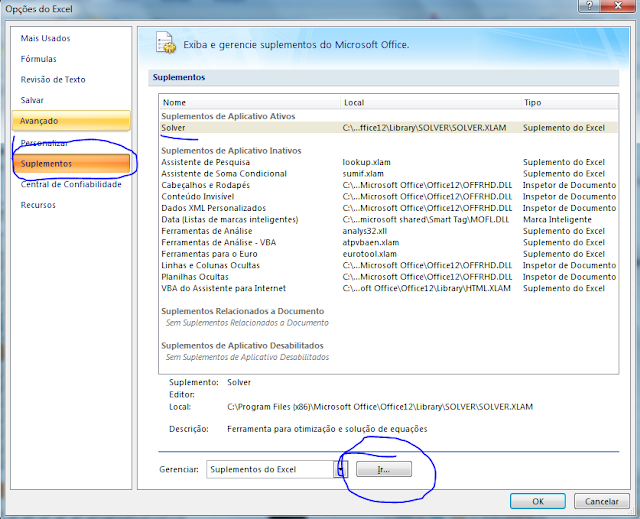
Task: Click the eurotool.xlam location cell
Action: click(x=369, y=254)
